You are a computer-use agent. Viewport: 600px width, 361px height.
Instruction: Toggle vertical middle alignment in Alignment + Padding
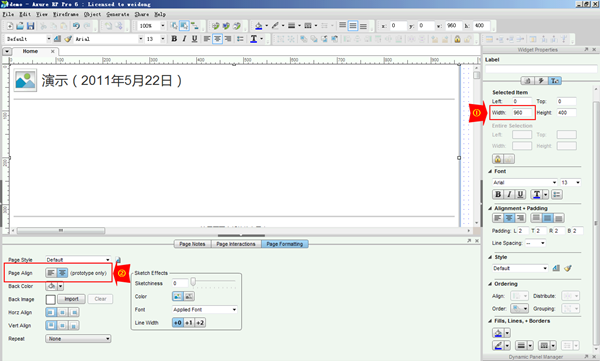click(548, 218)
